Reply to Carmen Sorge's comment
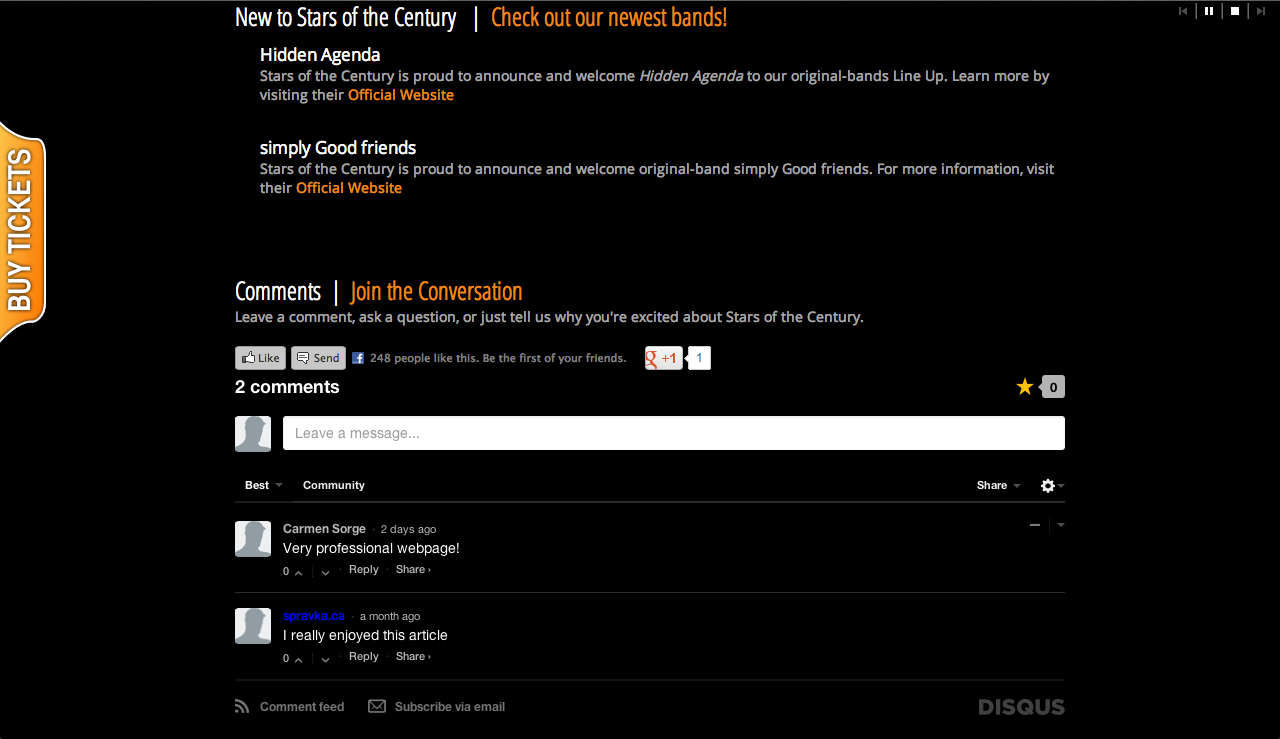The width and height of the screenshot is (1280, 739). tap(364, 570)
